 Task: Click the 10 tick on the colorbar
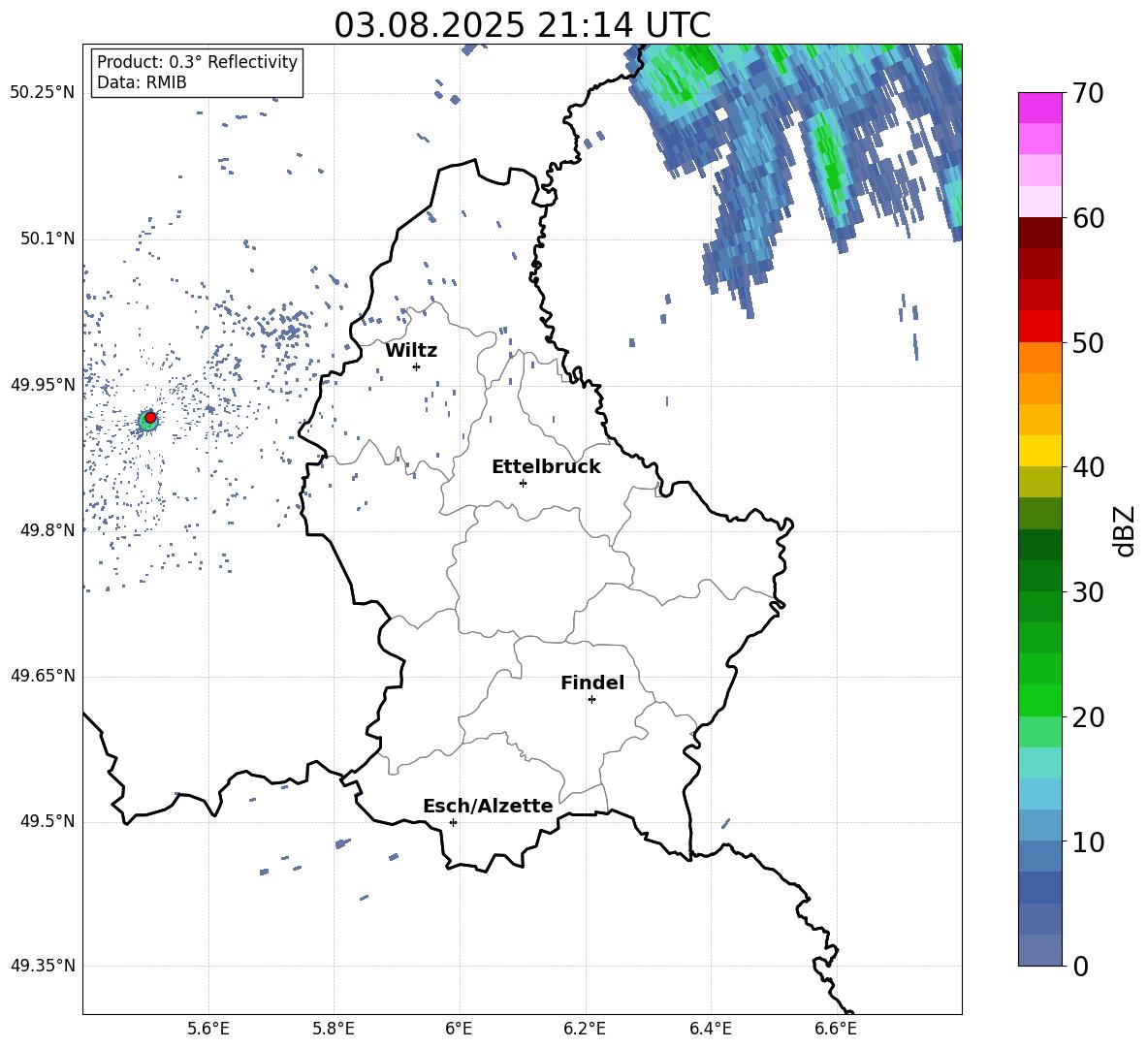point(1088,842)
